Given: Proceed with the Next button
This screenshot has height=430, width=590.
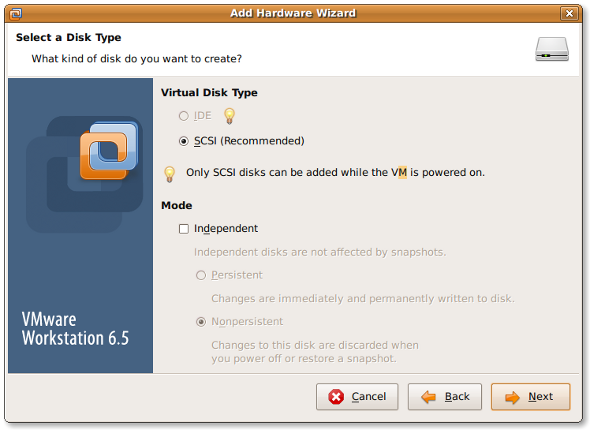Looking at the screenshot, I should [531, 397].
